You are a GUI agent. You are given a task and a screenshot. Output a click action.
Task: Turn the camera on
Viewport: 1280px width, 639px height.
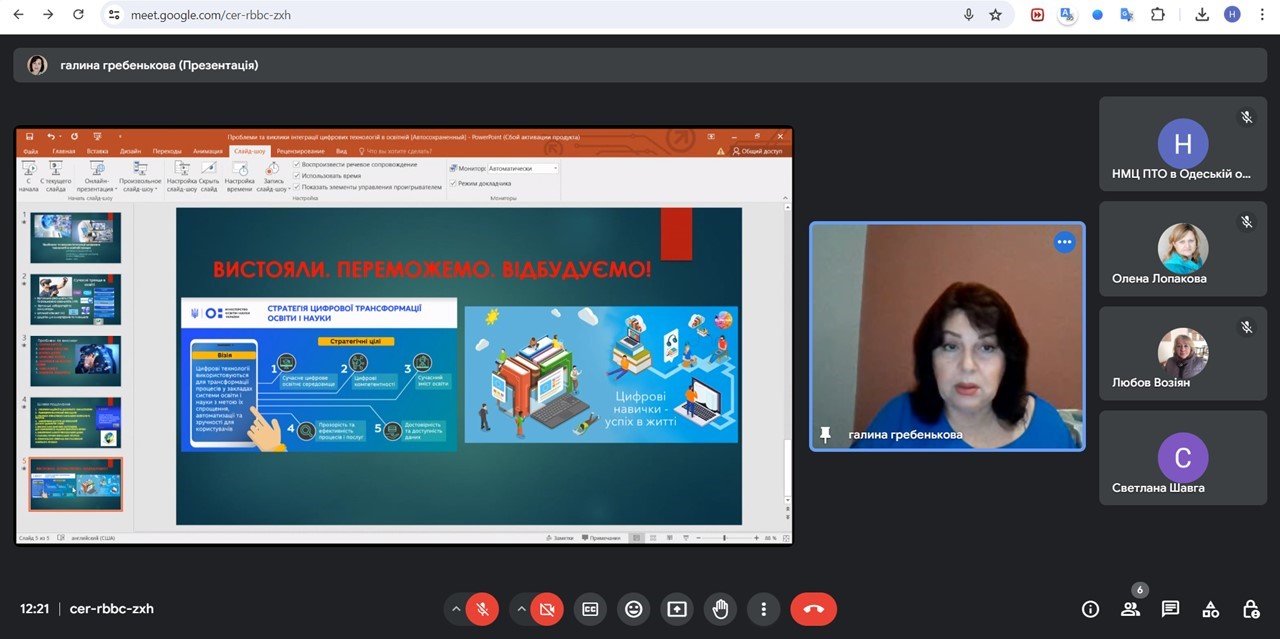coord(547,609)
